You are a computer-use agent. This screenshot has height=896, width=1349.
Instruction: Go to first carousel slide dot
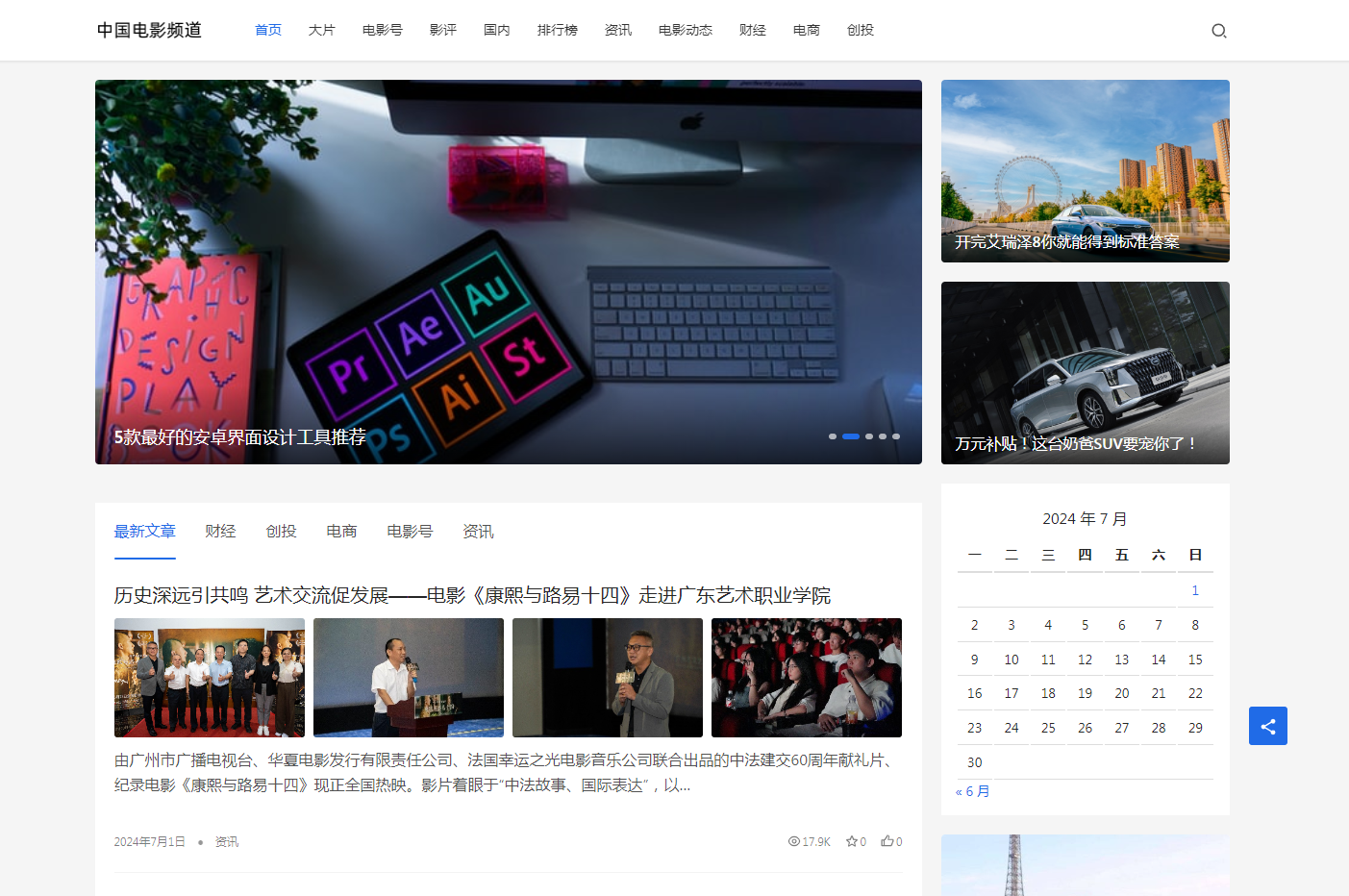(x=833, y=436)
